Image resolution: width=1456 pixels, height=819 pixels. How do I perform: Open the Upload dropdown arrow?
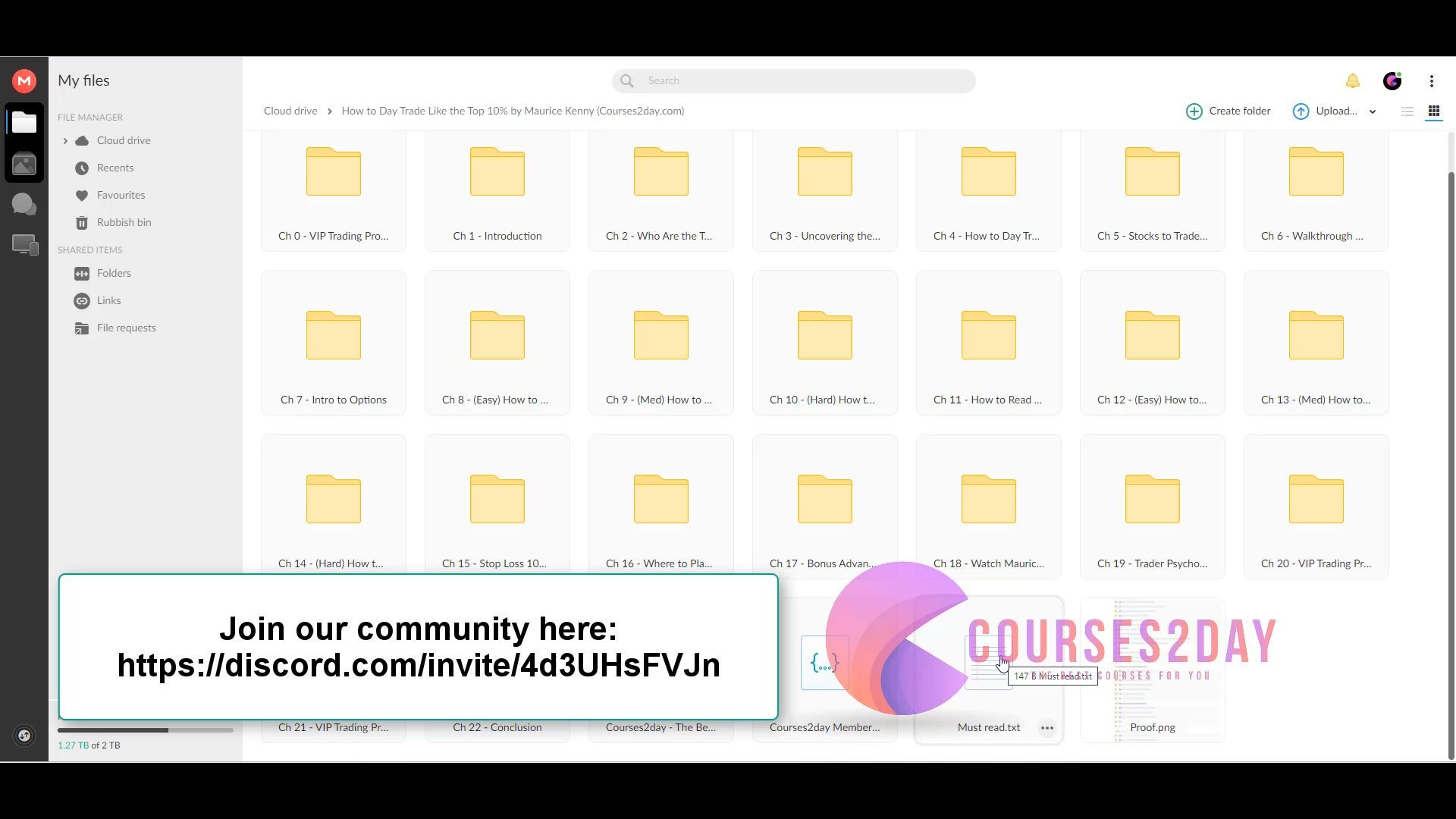pyautogui.click(x=1373, y=111)
